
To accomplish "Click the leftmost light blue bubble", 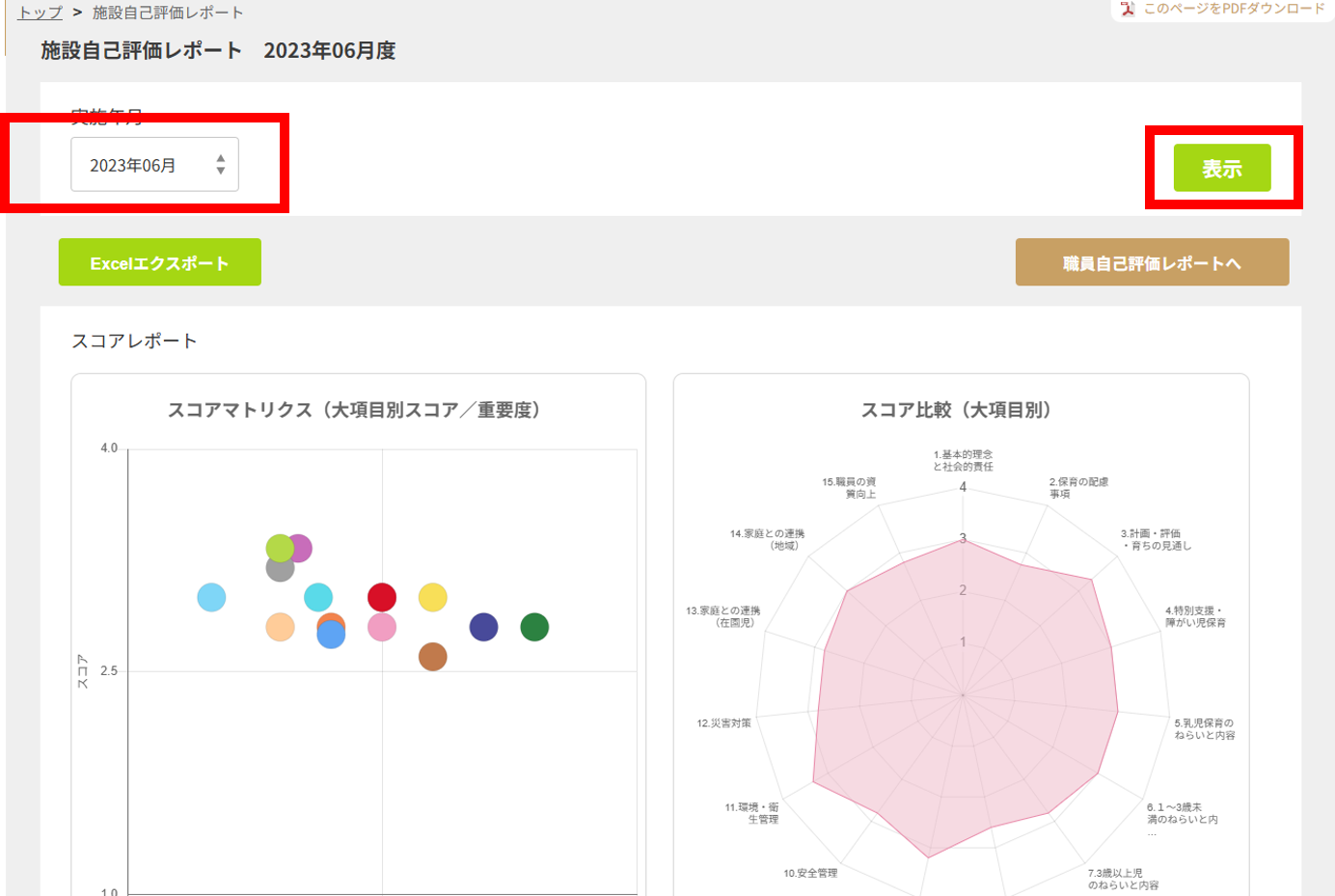I will pyautogui.click(x=211, y=599).
